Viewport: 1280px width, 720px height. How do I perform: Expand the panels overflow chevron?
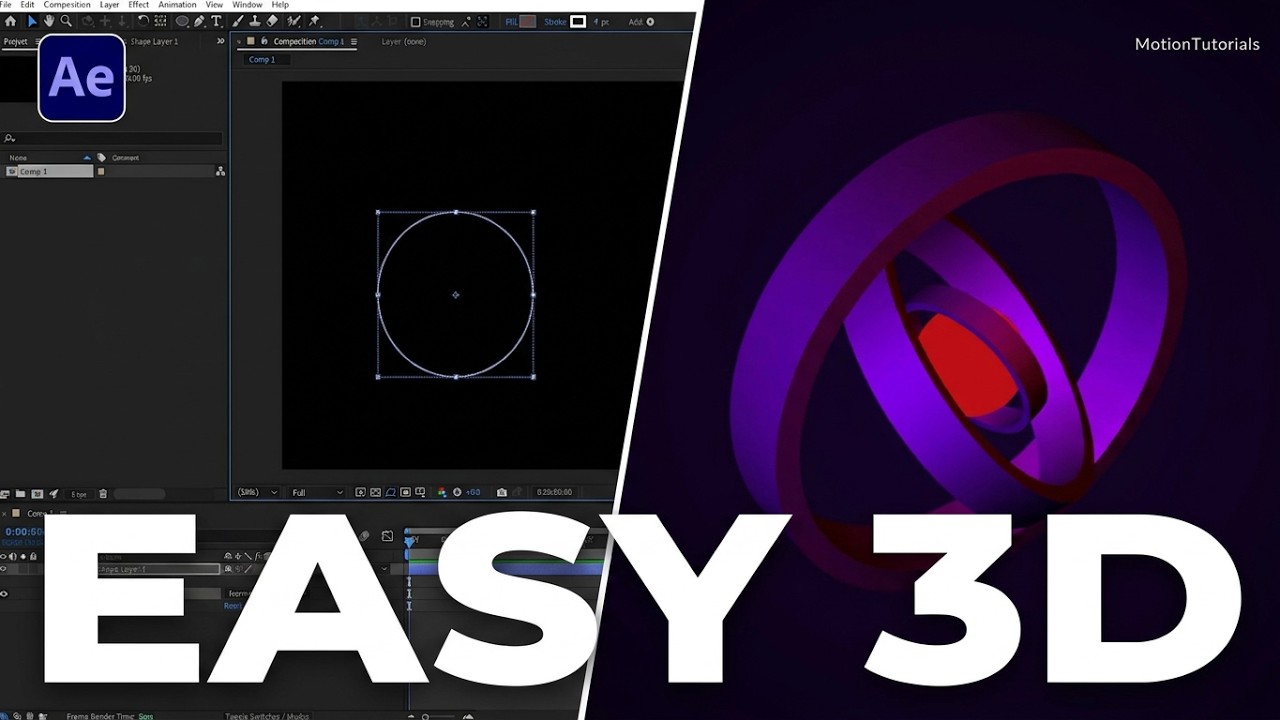[x=220, y=41]
